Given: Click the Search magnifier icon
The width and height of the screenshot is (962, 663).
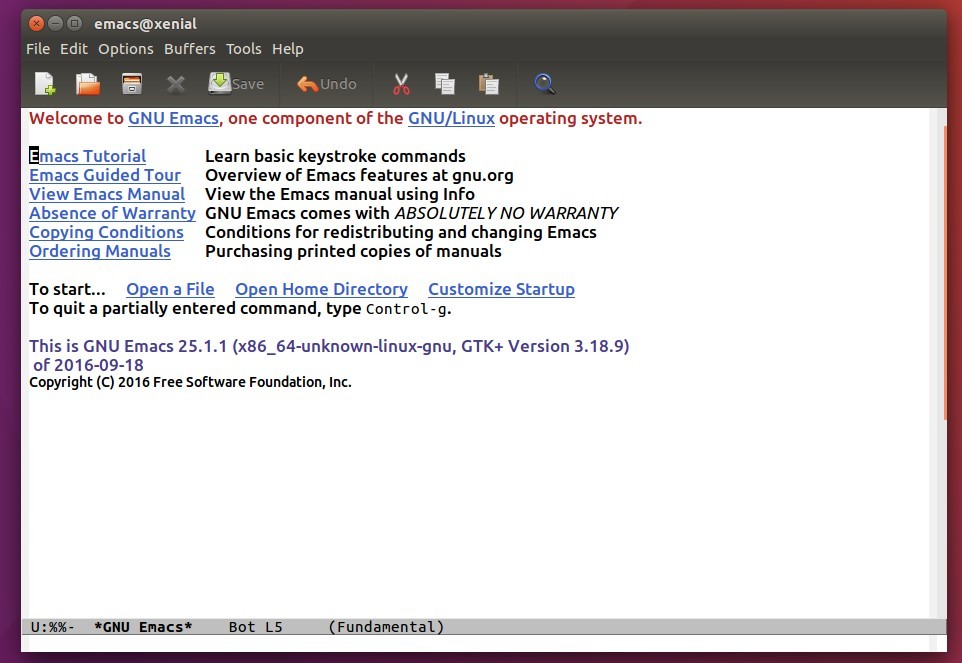Looking at the screenshot, I should pos(544,83).
